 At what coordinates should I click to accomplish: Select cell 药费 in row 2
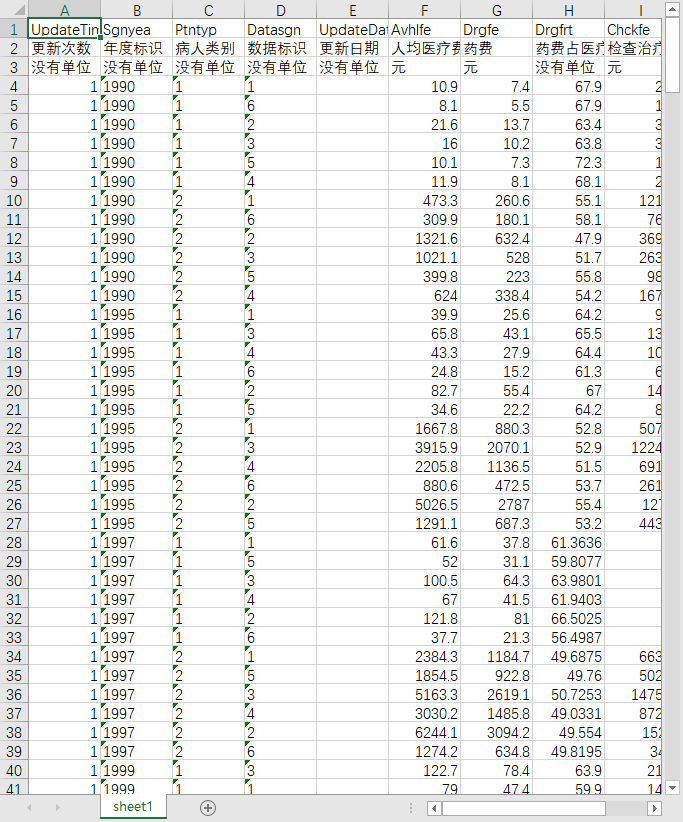[496, 48]
